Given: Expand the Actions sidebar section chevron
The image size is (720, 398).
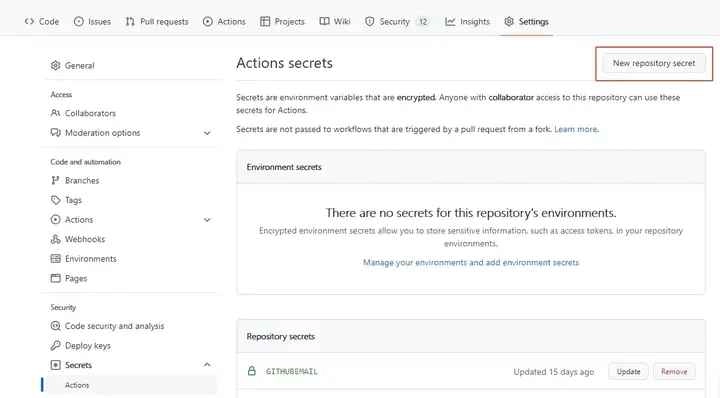Looking at the screenshot, I should (207, 220).
